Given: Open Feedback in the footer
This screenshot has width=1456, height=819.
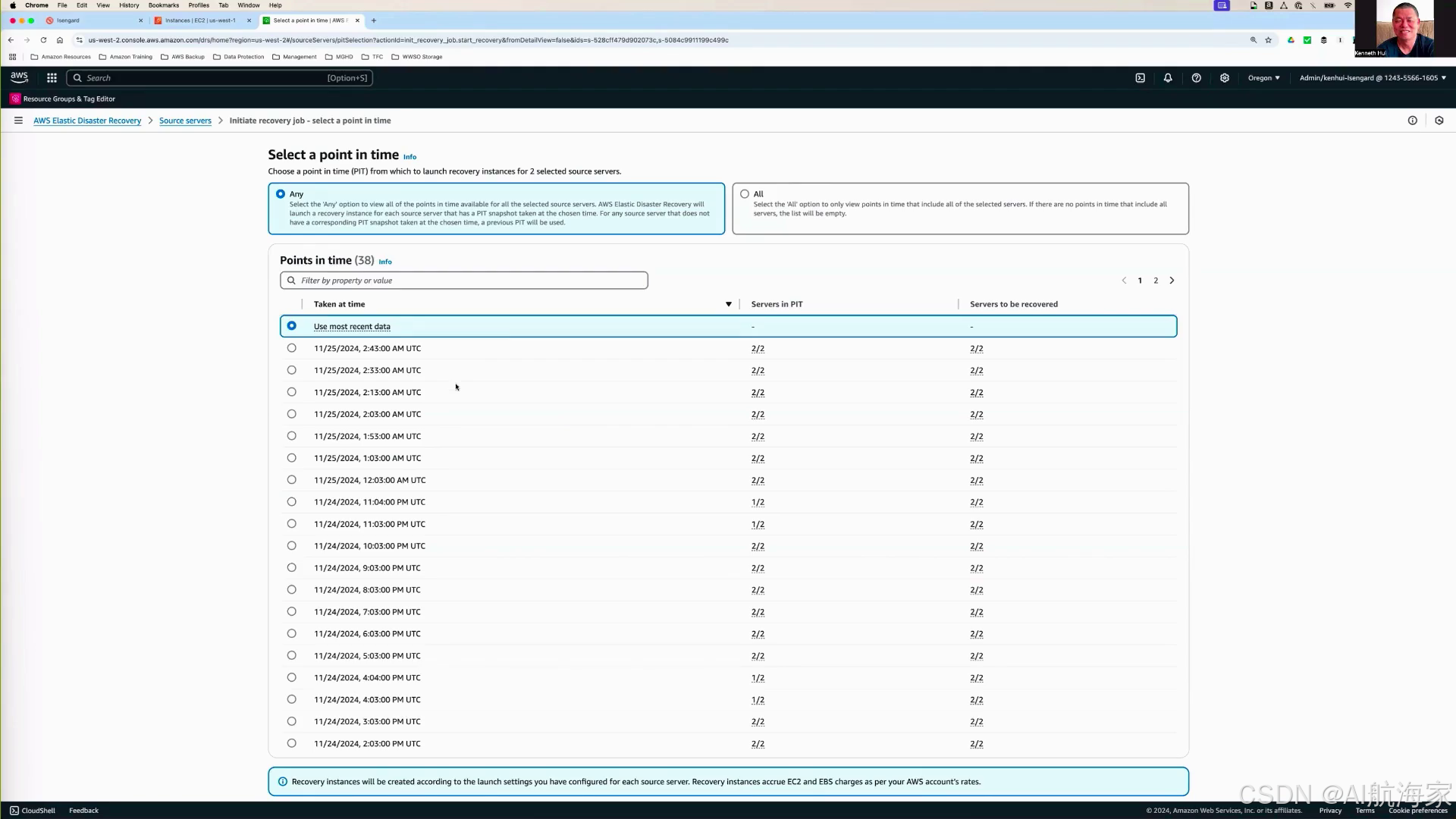Looking at the screenshot, I should click(83, 811).
